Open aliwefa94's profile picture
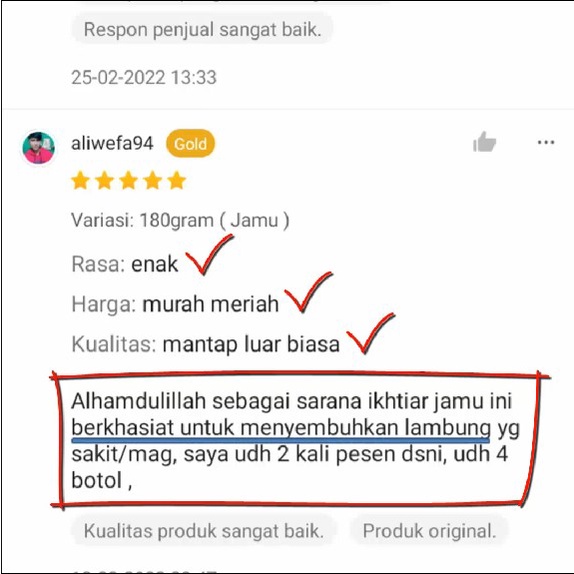The height and width of the screenshot is (574, 574). (x=38, y=148)
